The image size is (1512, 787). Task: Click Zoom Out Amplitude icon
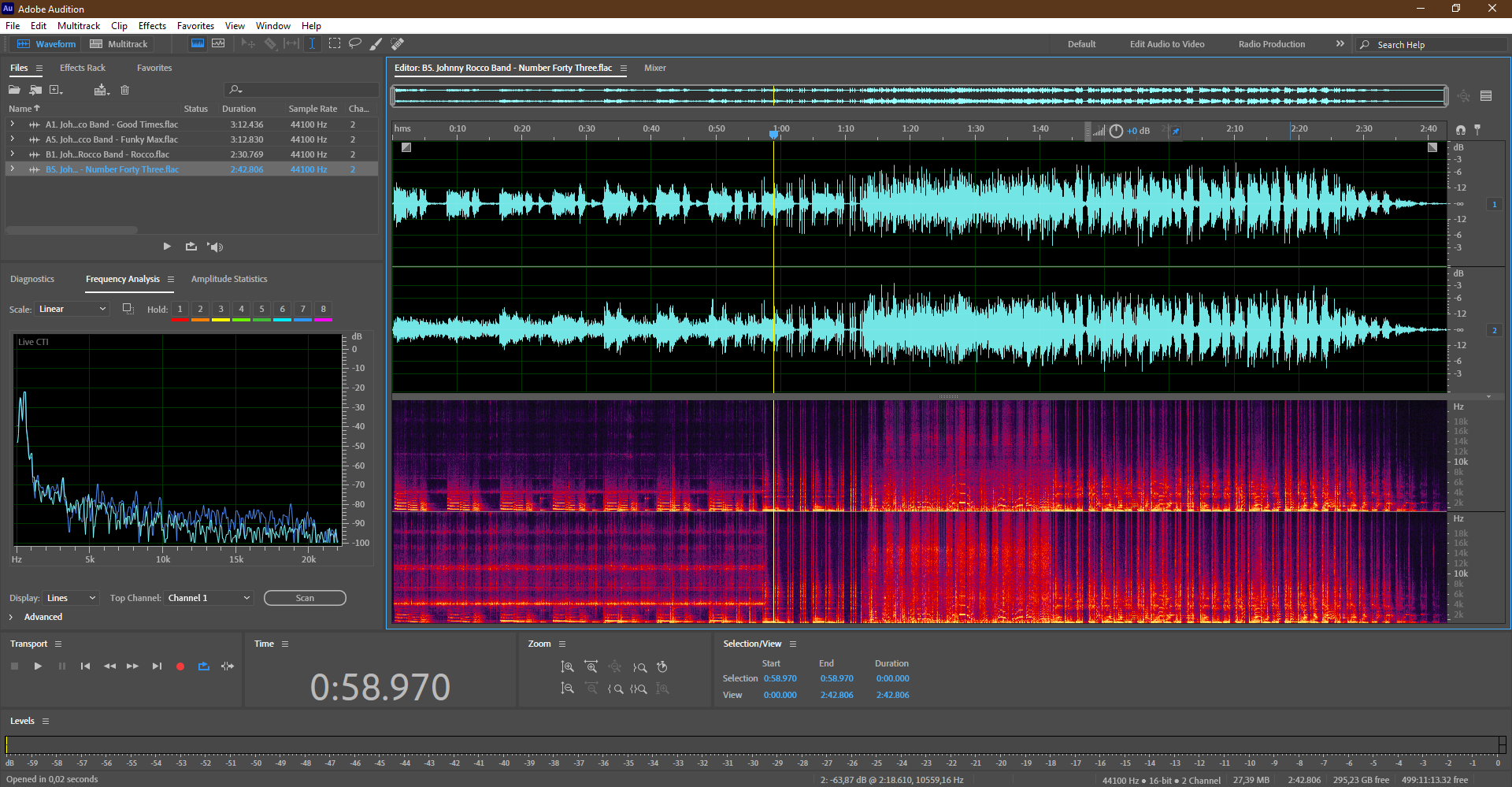(567, 689)
